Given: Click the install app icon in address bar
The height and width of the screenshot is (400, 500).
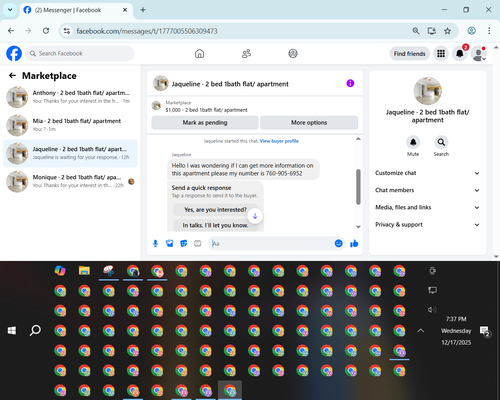Looking at the screenshot, I should (432, 31).
